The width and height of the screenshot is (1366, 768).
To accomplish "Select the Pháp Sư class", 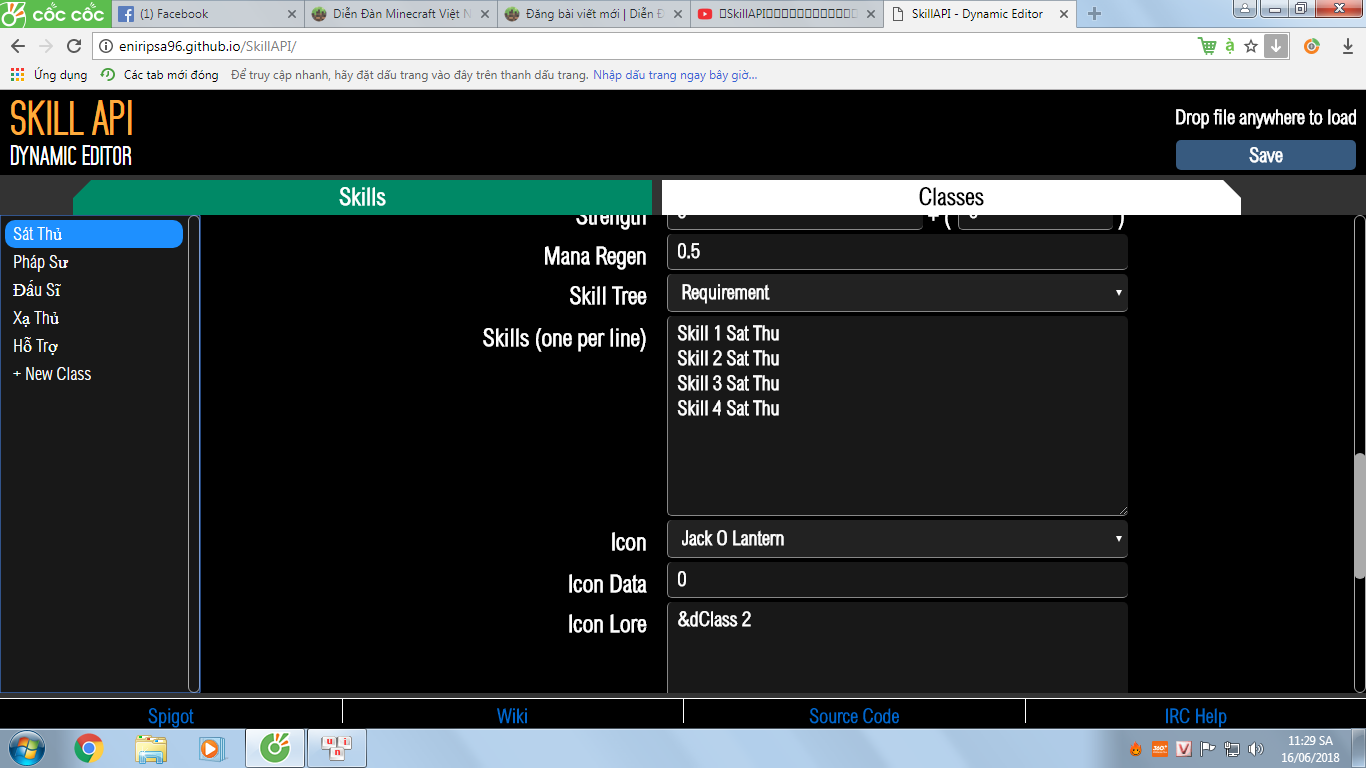I will pos(94,262).
